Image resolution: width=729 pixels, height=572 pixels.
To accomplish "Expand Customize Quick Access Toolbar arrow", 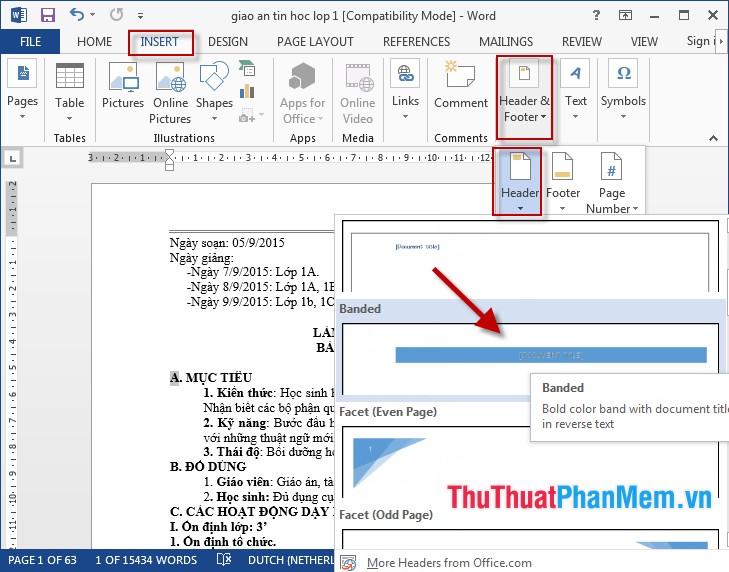I will coord(140,16).
